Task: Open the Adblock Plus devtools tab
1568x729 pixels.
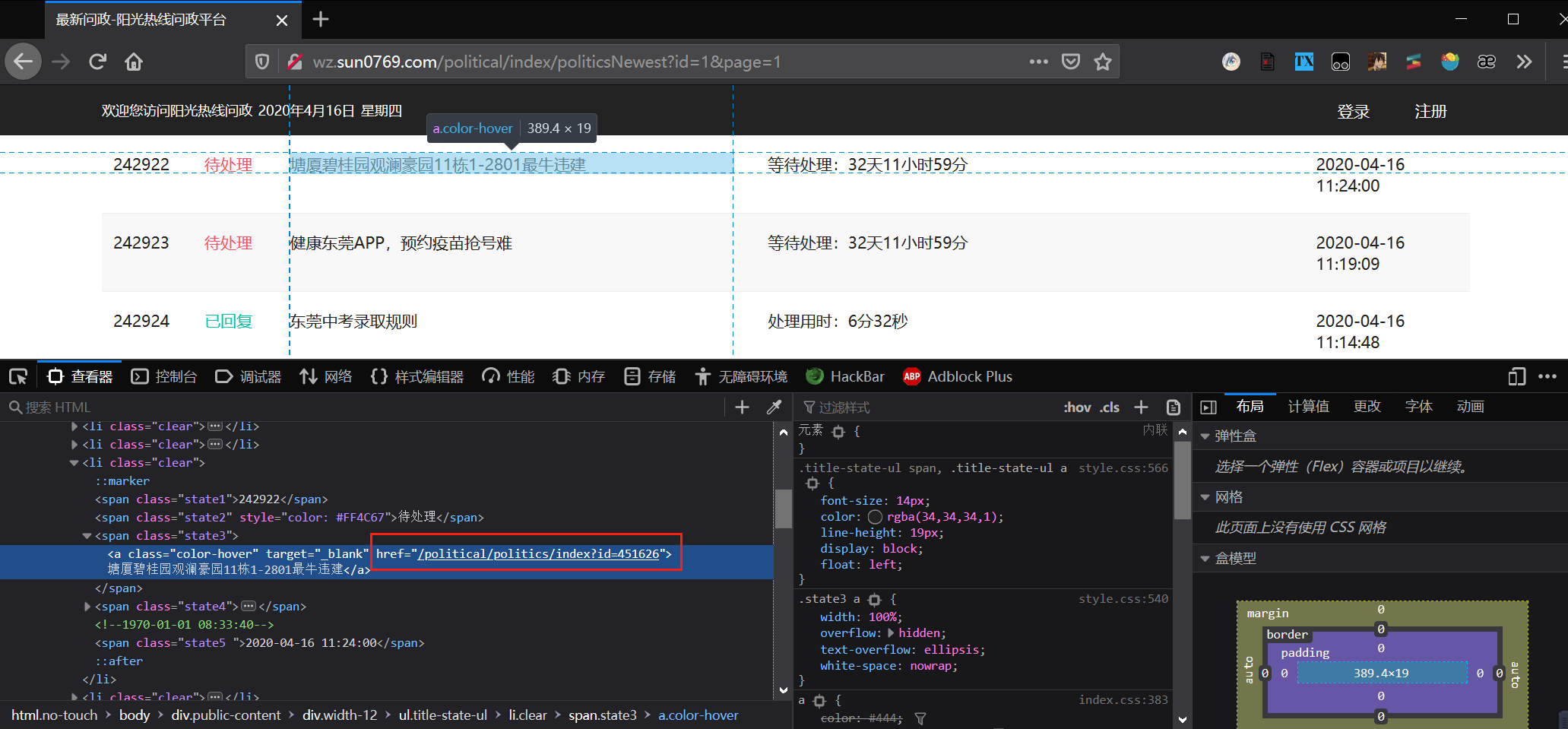Action: click(x=958, y=376)
